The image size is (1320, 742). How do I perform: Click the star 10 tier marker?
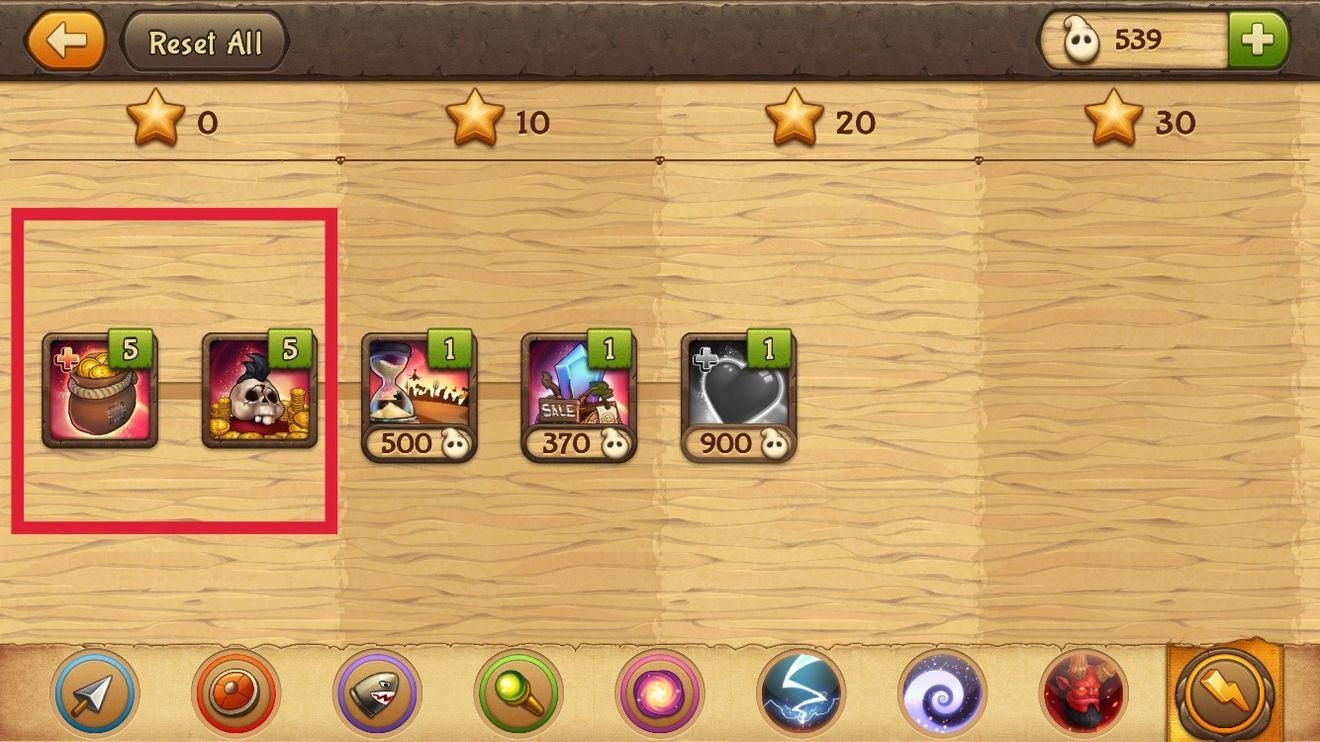point(498,120)
